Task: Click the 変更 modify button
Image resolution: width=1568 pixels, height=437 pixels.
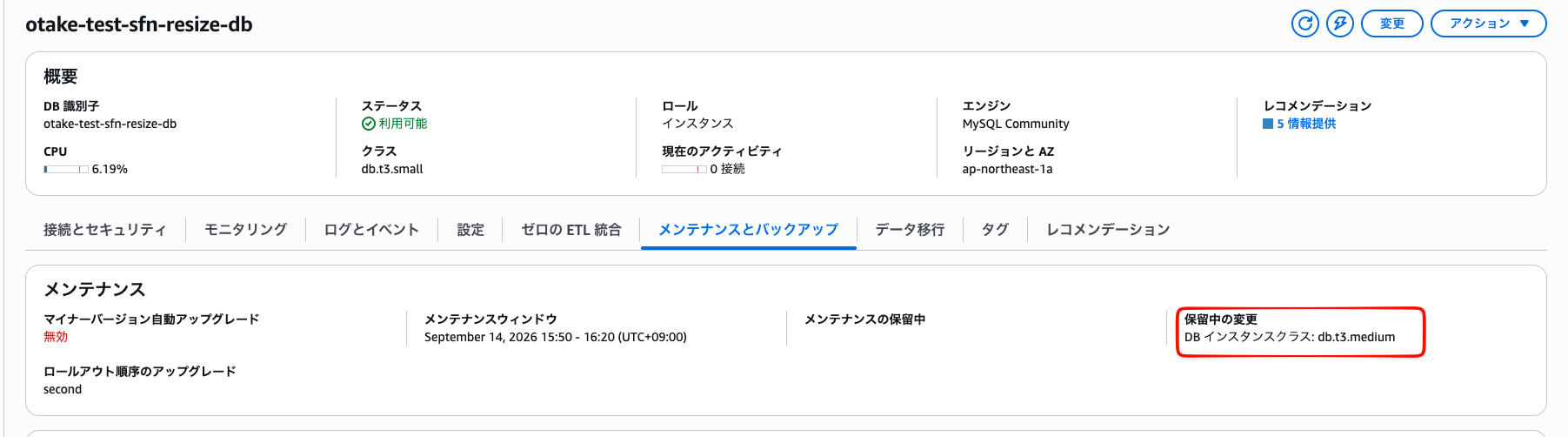Action: click(x=1391, y=24)
